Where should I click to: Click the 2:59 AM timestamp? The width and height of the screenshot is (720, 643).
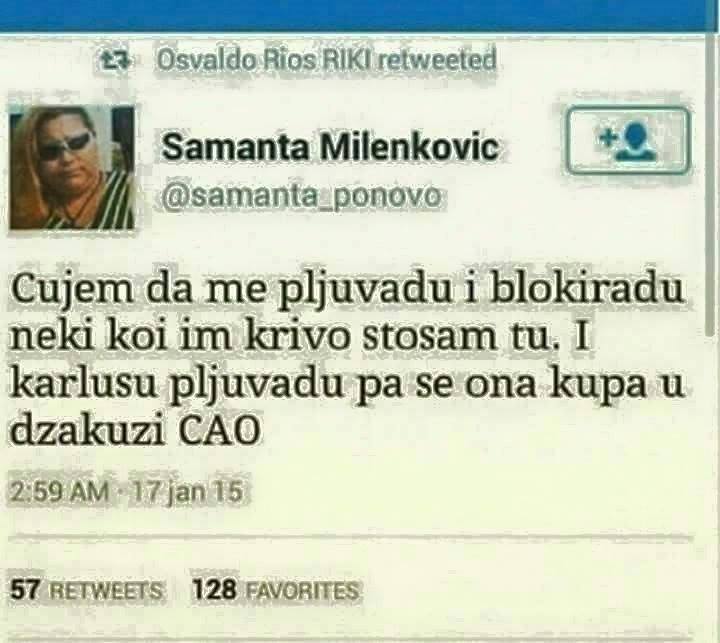[x=60, y=492]
